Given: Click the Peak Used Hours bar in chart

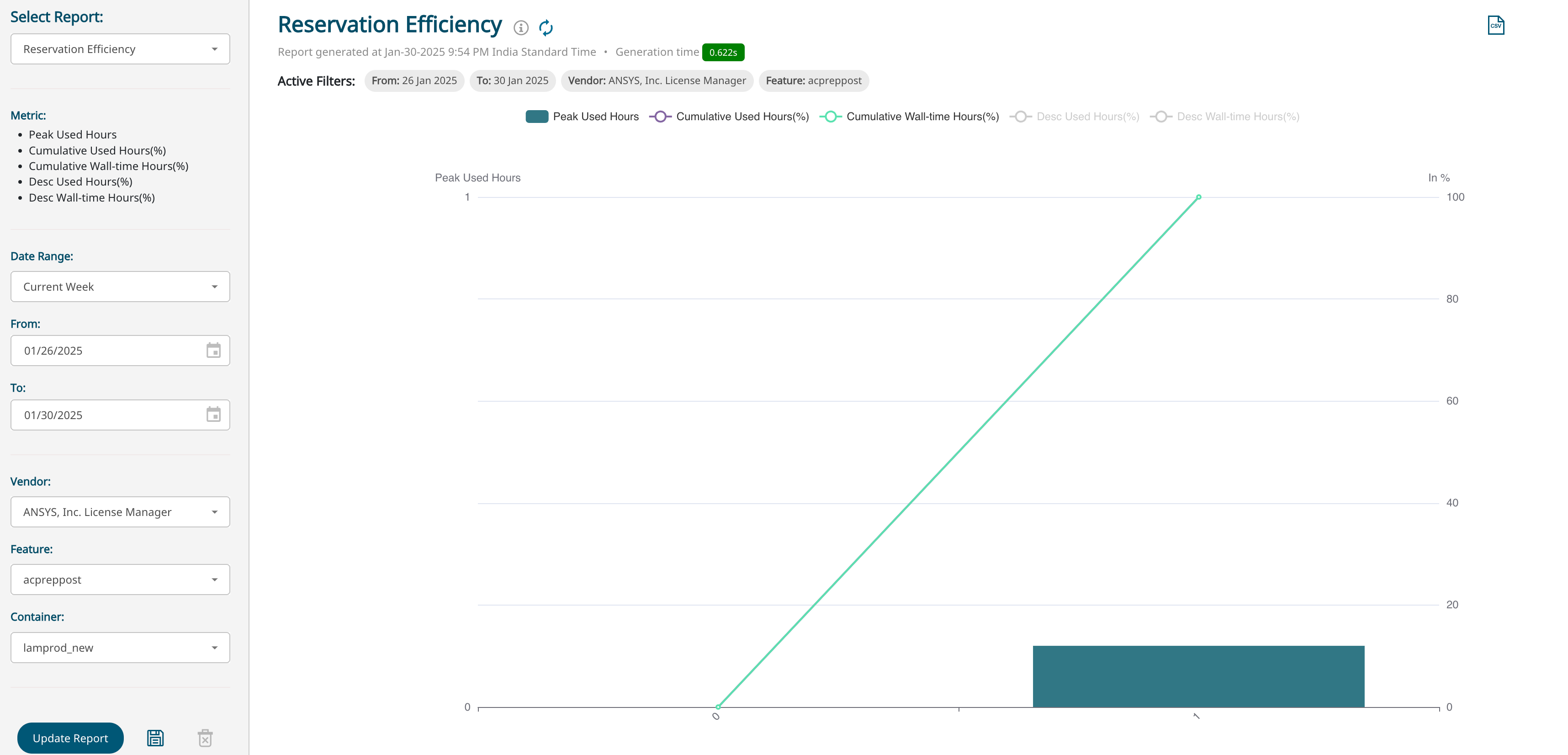Looking at the screenshot, I should [x=1198, y=676].
